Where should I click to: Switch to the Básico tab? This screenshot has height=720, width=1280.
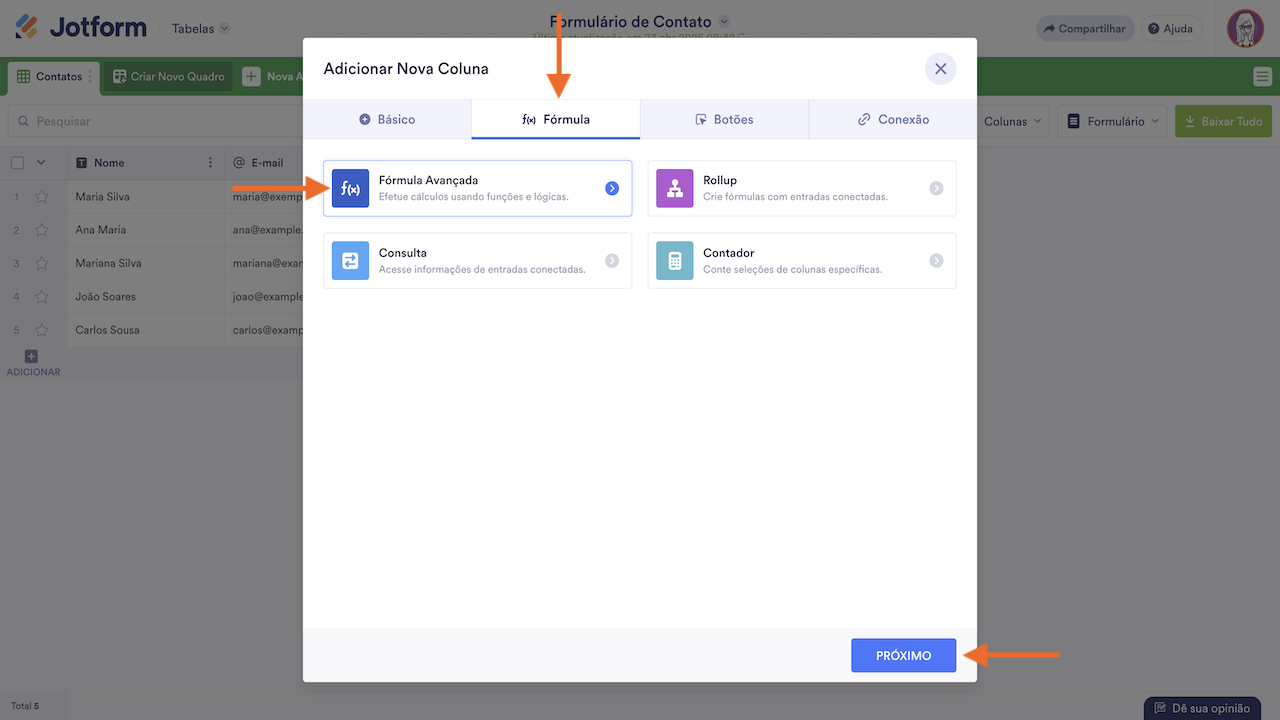click(387, 119)
